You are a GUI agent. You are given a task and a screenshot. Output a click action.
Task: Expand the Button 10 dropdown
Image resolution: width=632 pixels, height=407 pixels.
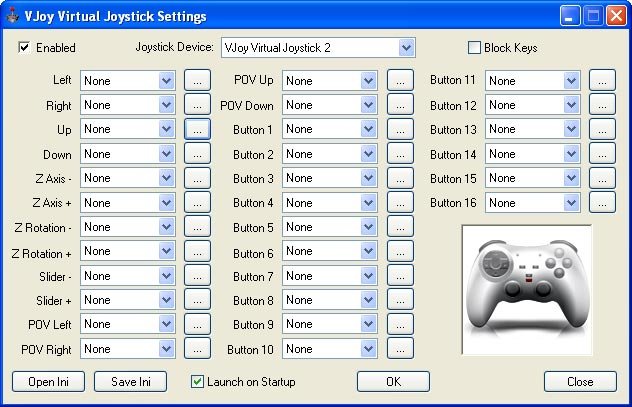pos(330,349)
